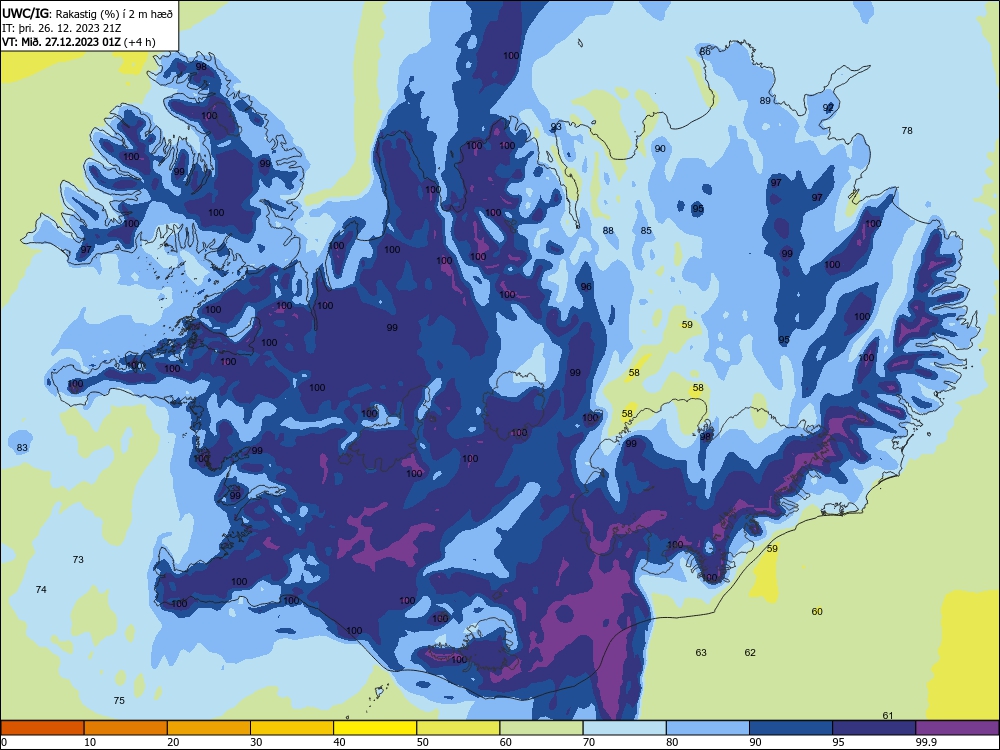Image resolution: width=1000 pixels, height=750 pixels.
Task: Click the legend tick label '40'
Action: [339, 742]
